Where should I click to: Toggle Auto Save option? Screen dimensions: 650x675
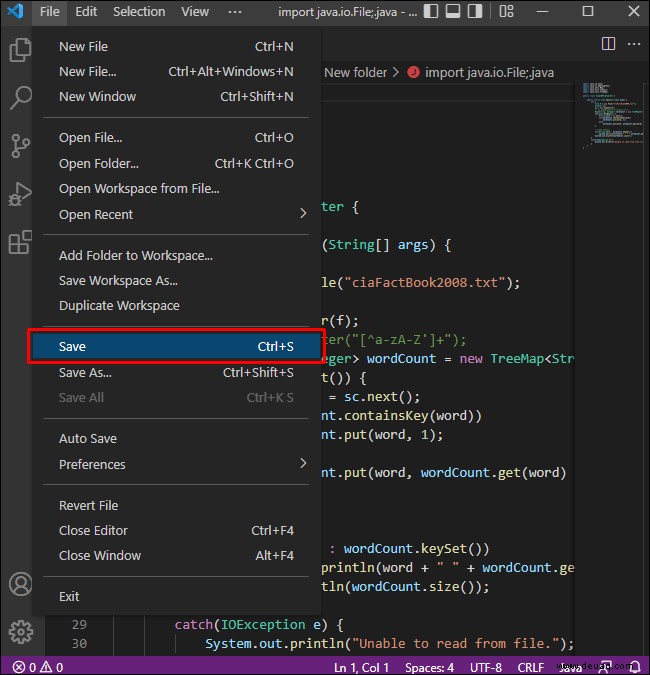(176, 439)
